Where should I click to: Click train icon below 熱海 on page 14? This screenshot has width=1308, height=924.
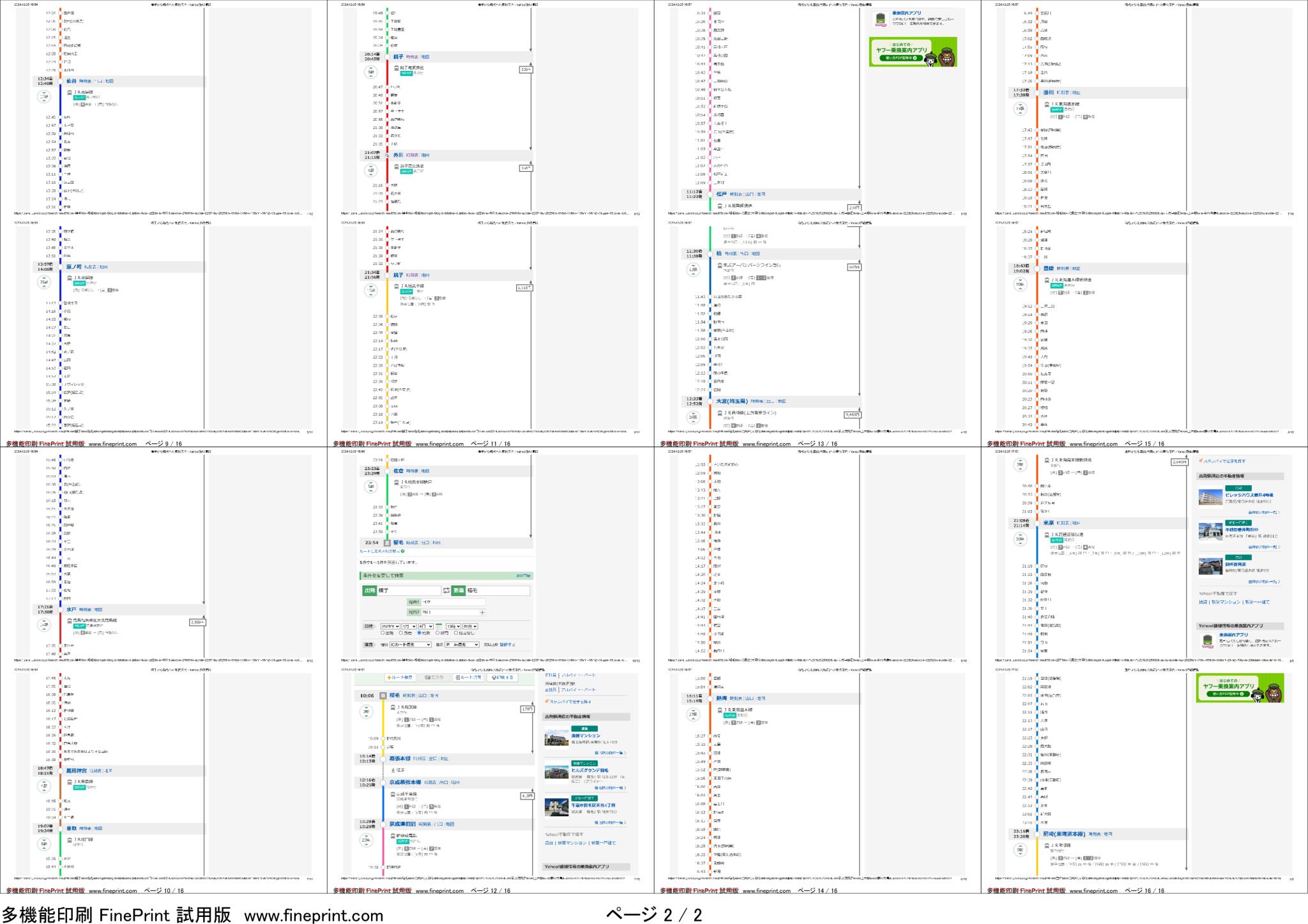pos(719,709)
